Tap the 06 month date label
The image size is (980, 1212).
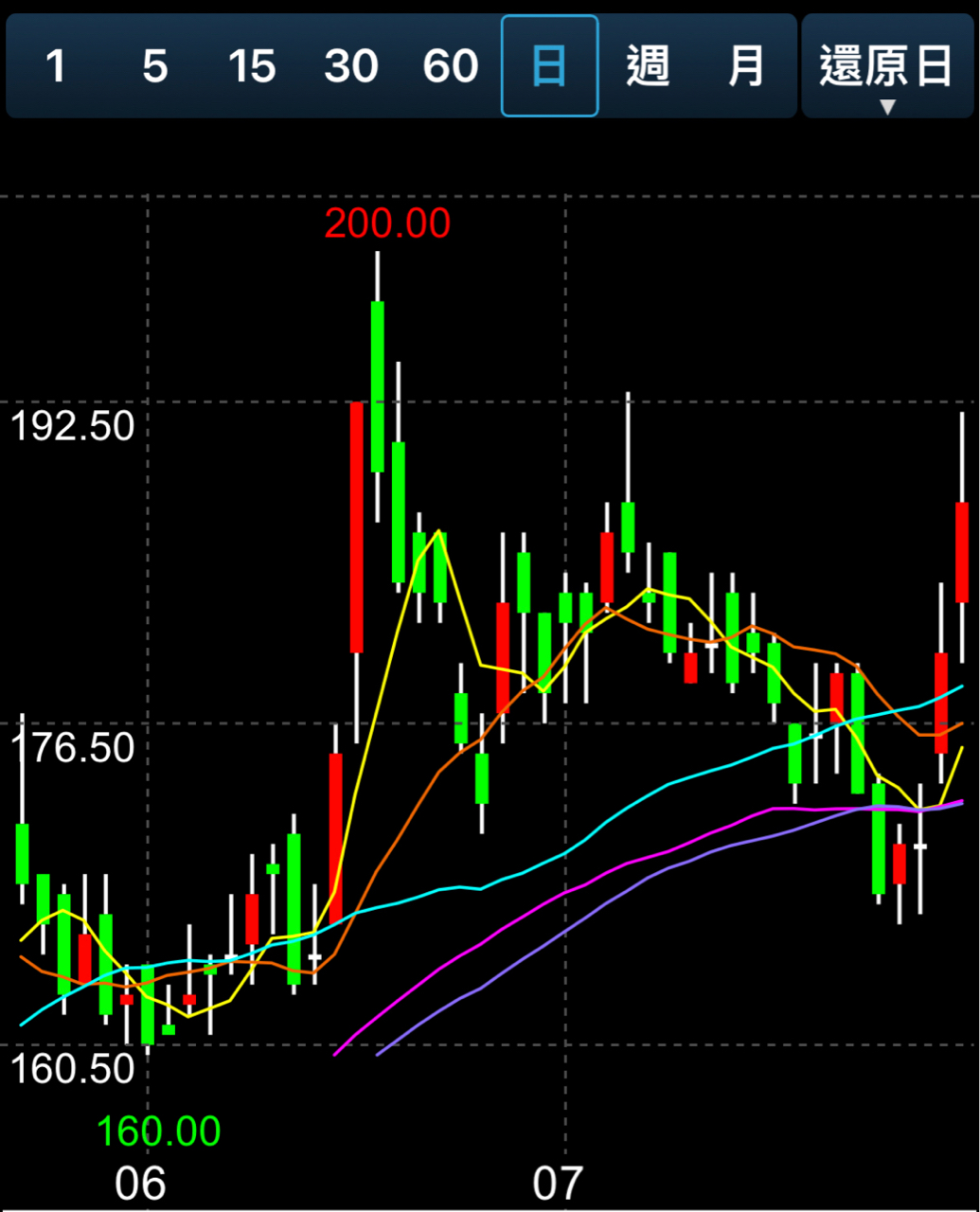point(140,1184)
